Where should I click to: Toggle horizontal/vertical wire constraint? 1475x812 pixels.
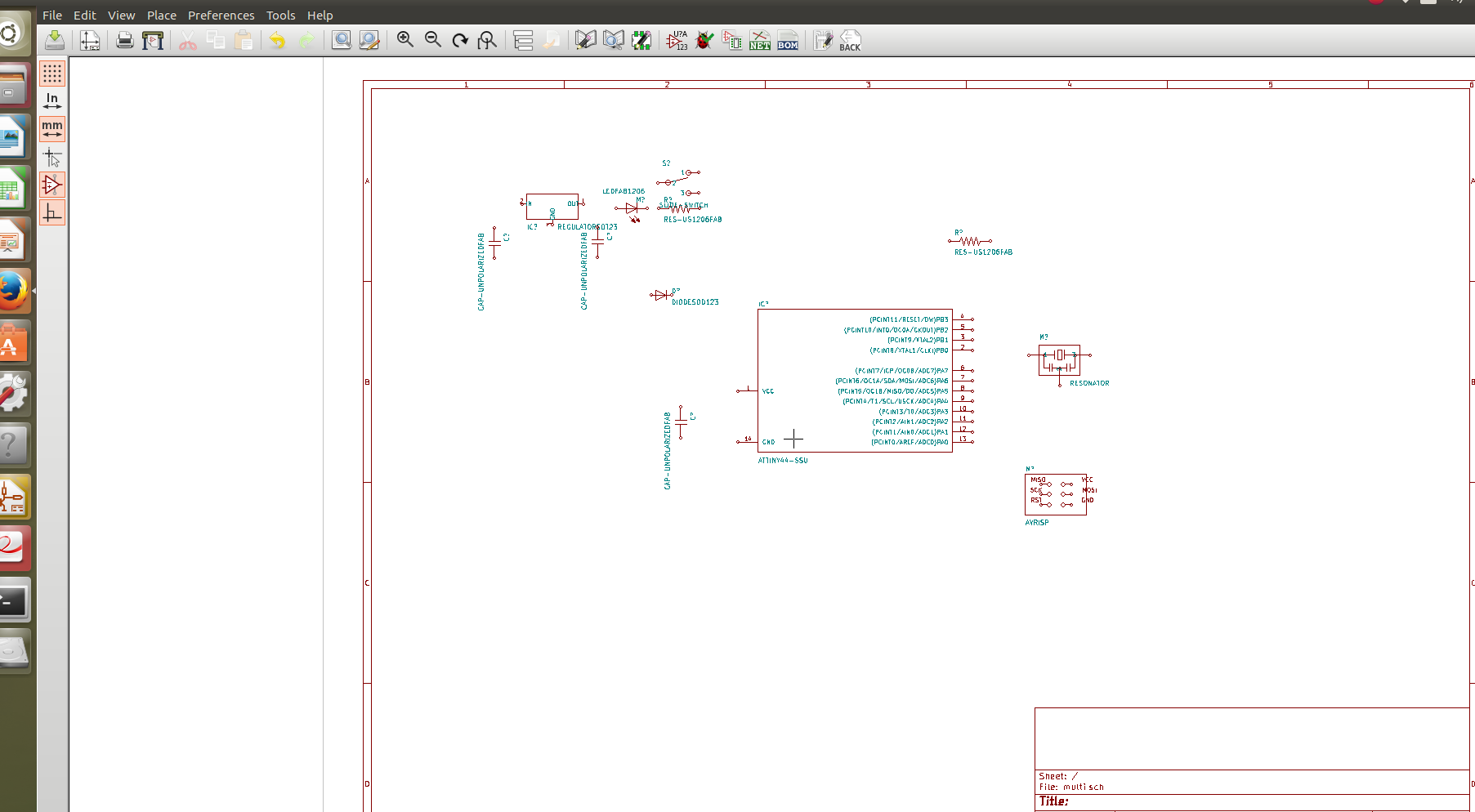(x=52, y=212)
